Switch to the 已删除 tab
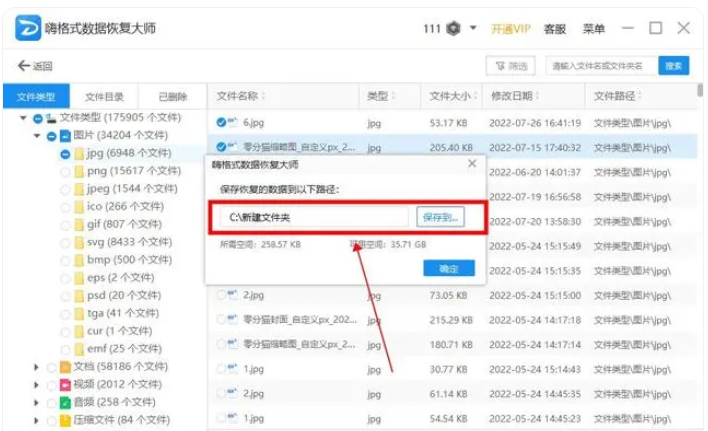The image size is (708, 431). tap(171, 97)
